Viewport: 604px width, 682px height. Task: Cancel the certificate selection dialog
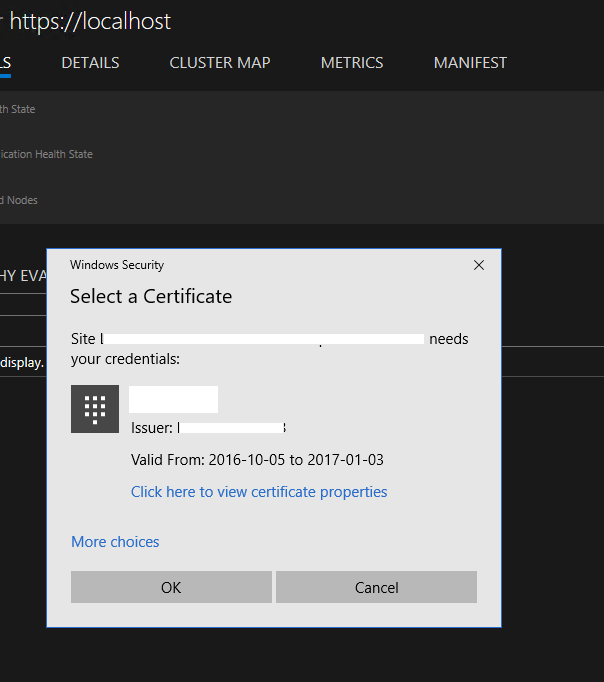377,587
